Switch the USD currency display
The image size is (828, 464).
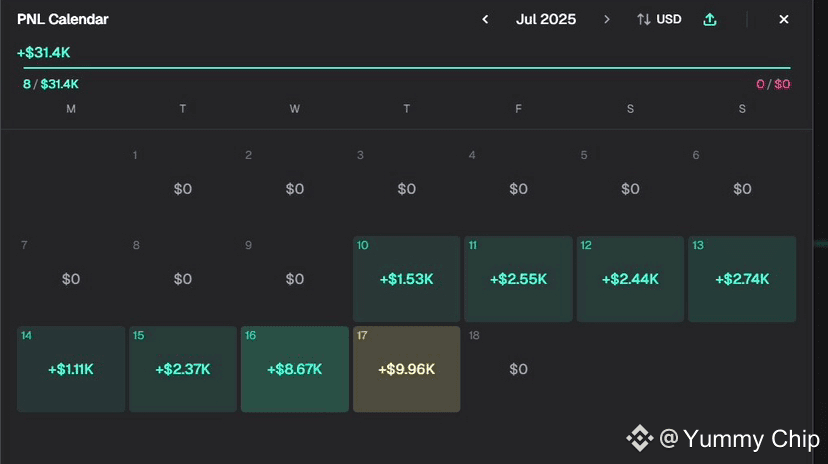669,19
